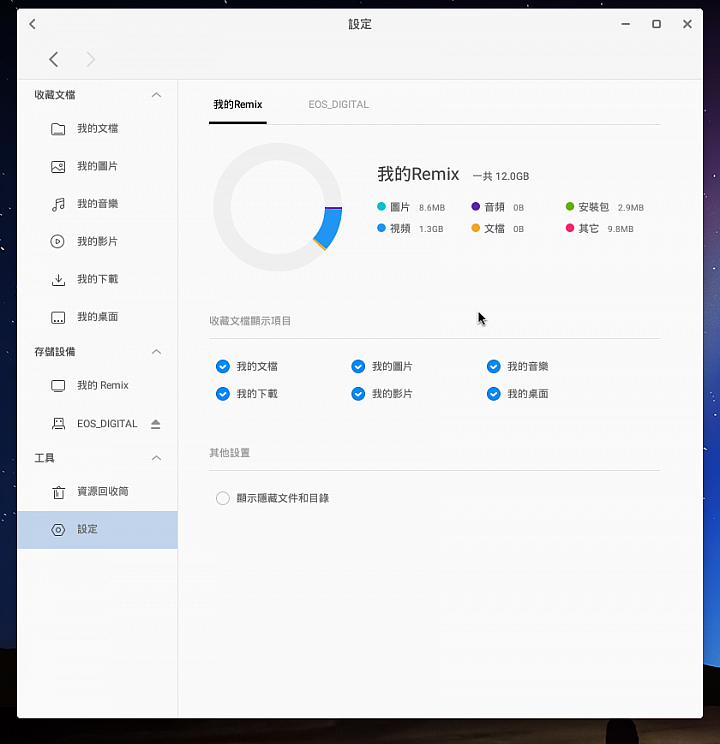Click the 其他設置 heading

tap(230, 453)
